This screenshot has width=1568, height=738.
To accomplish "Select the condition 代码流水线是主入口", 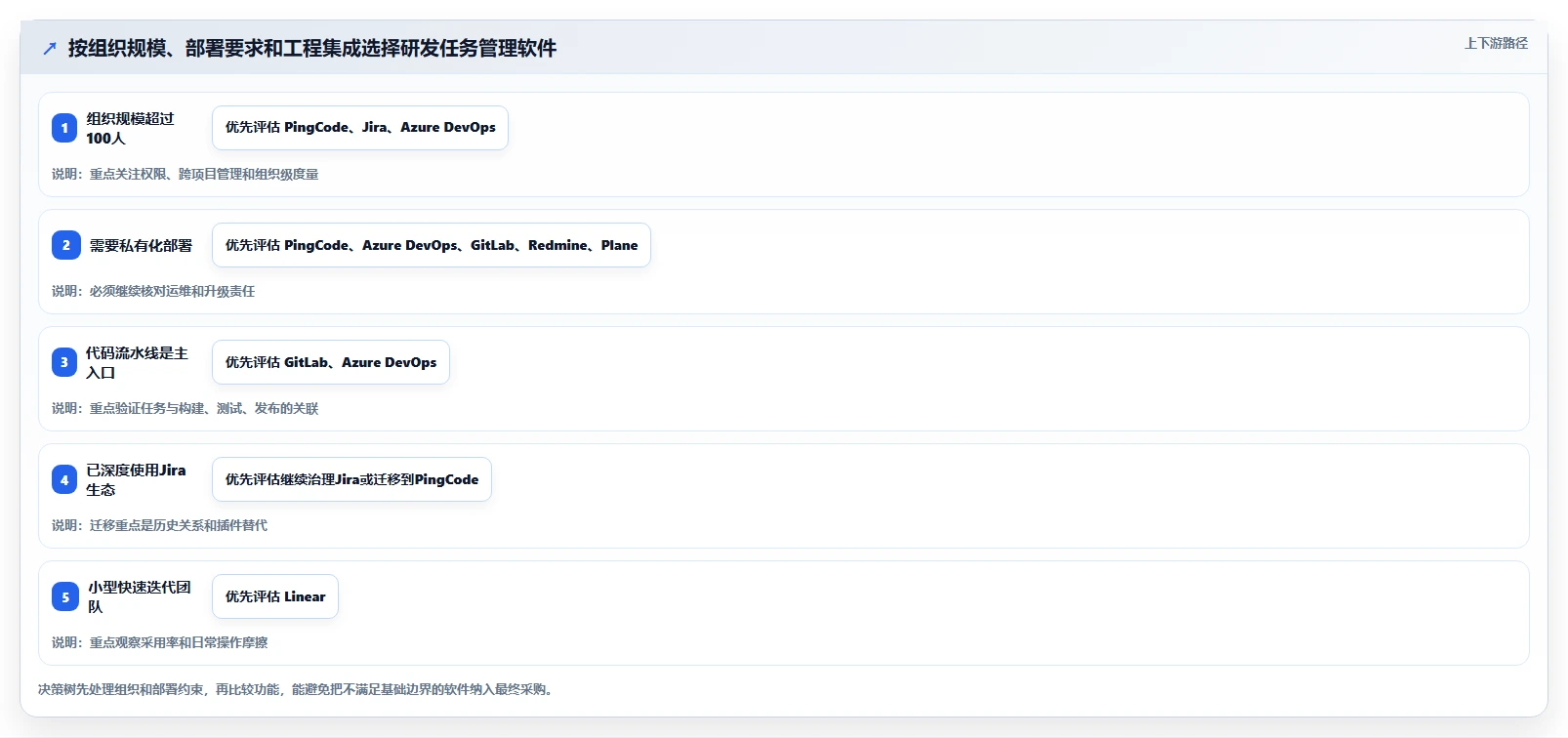I will [x=137, y=362].
